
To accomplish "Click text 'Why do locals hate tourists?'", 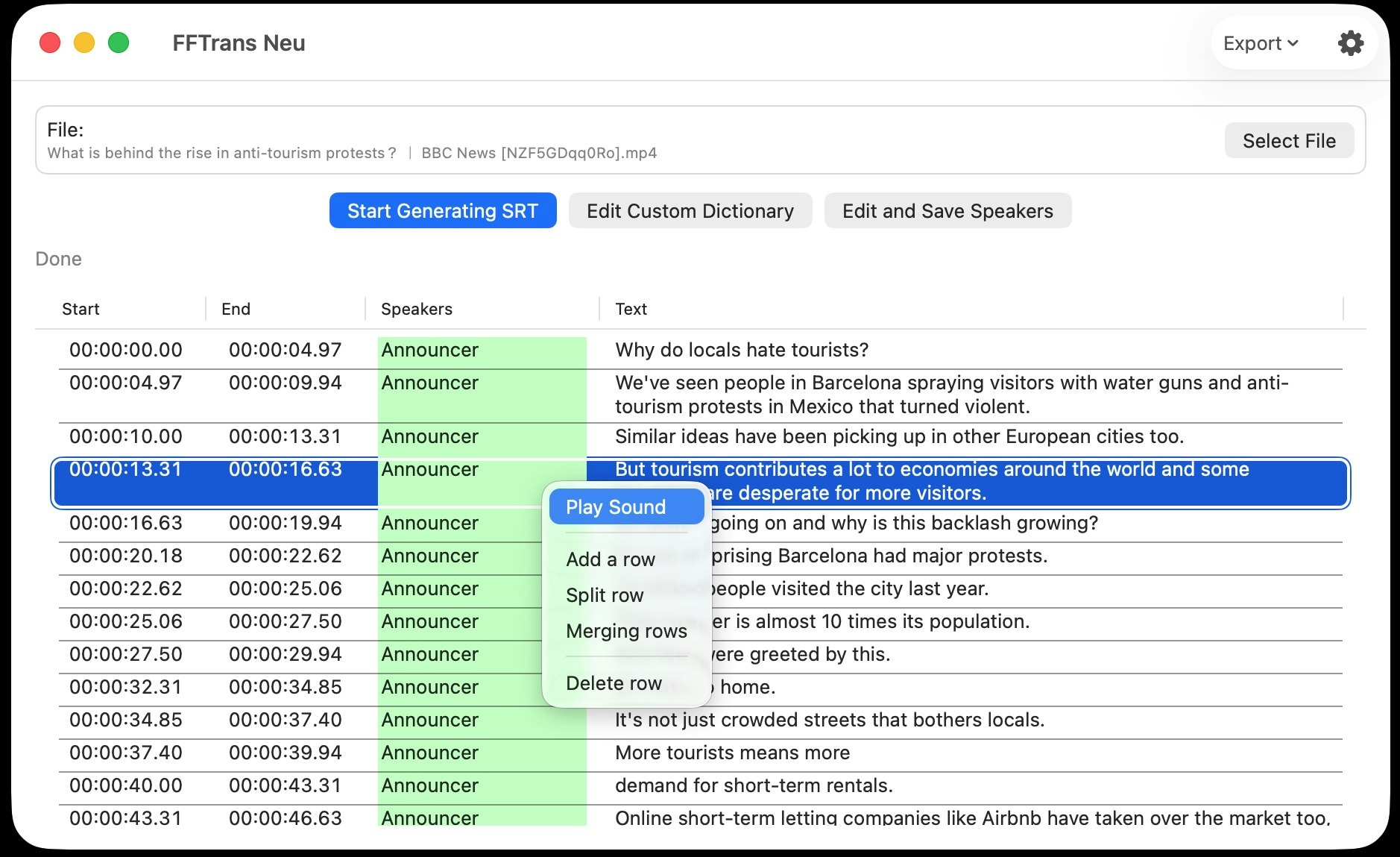I will [742, 350].
